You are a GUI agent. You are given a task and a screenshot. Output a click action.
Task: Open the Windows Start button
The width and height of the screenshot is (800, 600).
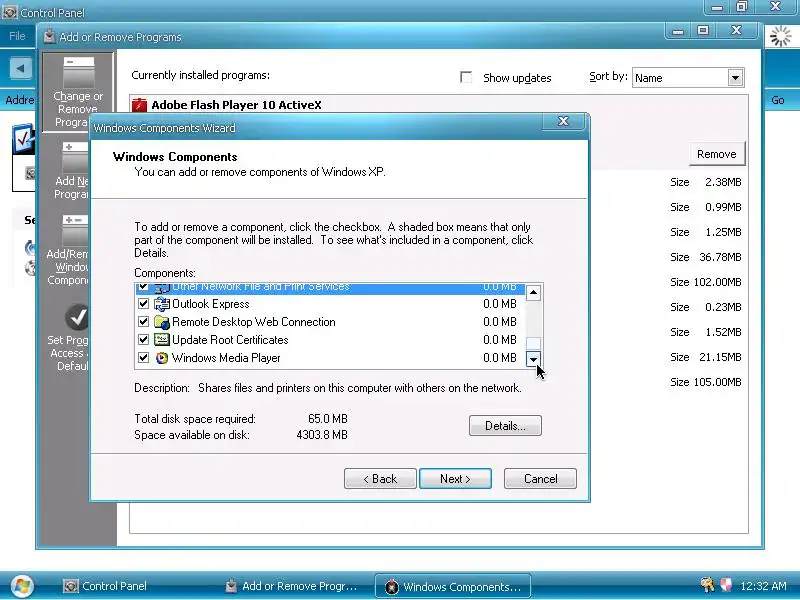coord(22,586)
